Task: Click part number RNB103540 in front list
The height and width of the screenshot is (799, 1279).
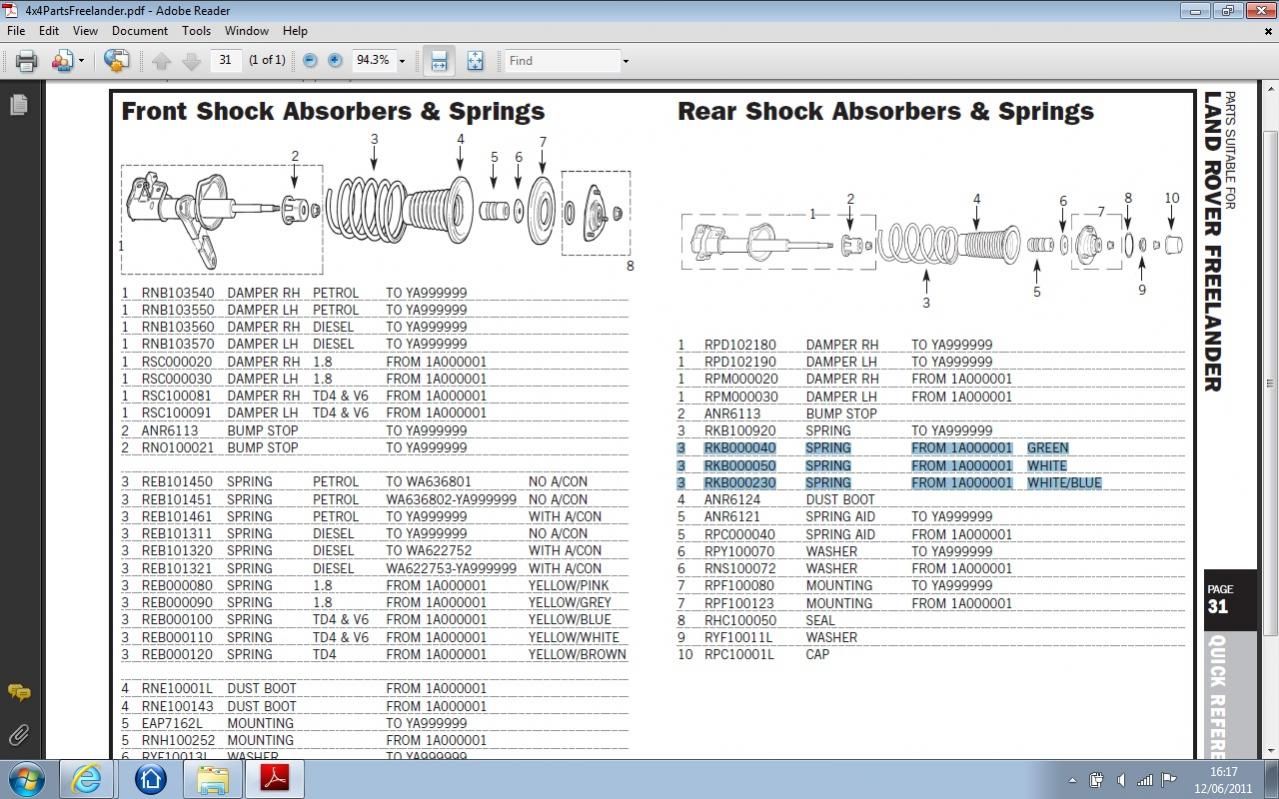Action: [177, 293]
